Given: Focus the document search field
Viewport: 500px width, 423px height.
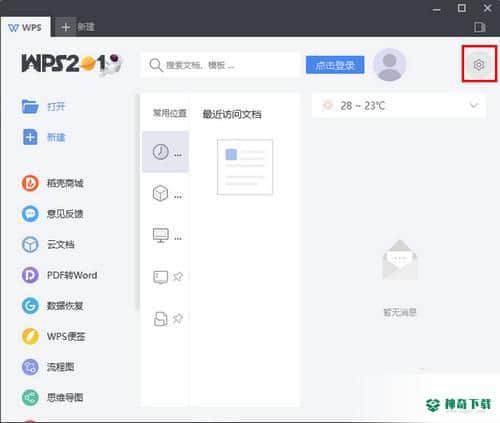Looking at the screenshot, I should pos(220,65).
